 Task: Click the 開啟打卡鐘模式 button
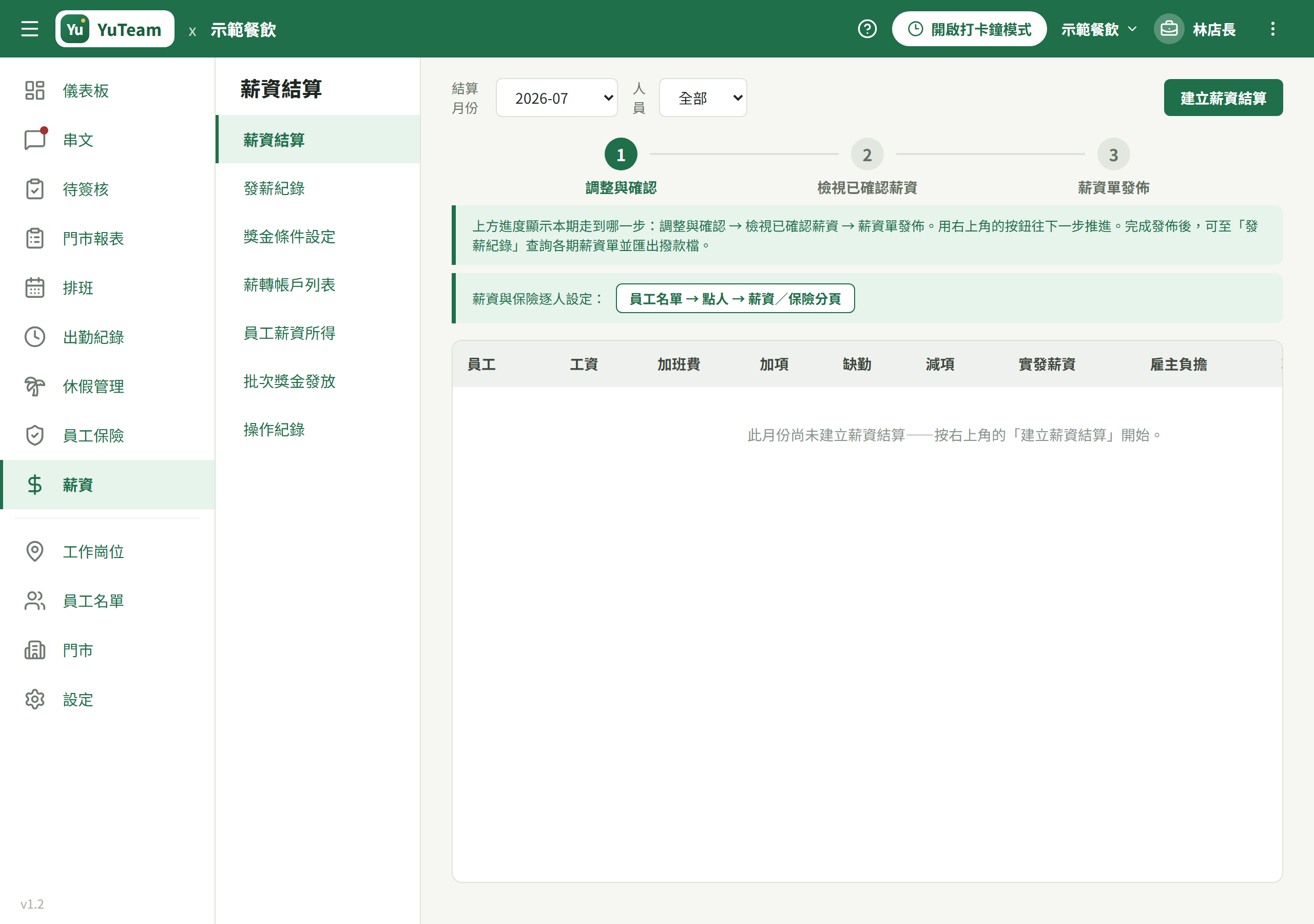pos(969,29)
